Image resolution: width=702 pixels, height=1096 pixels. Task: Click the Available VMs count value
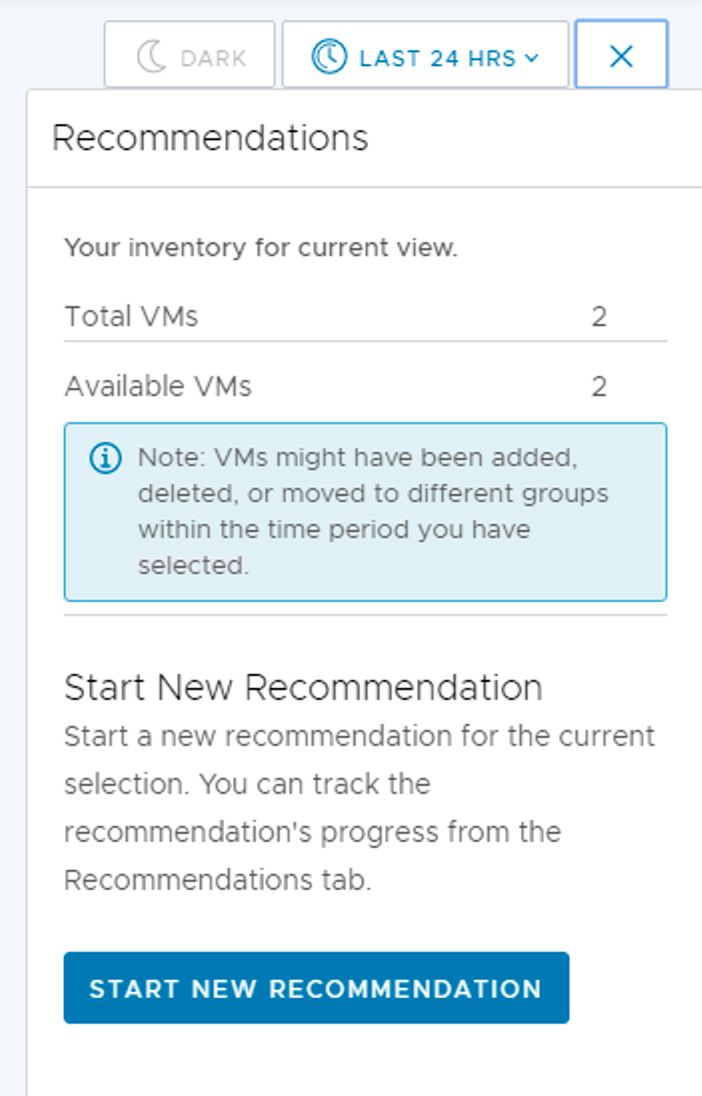[x=598, y=386]
